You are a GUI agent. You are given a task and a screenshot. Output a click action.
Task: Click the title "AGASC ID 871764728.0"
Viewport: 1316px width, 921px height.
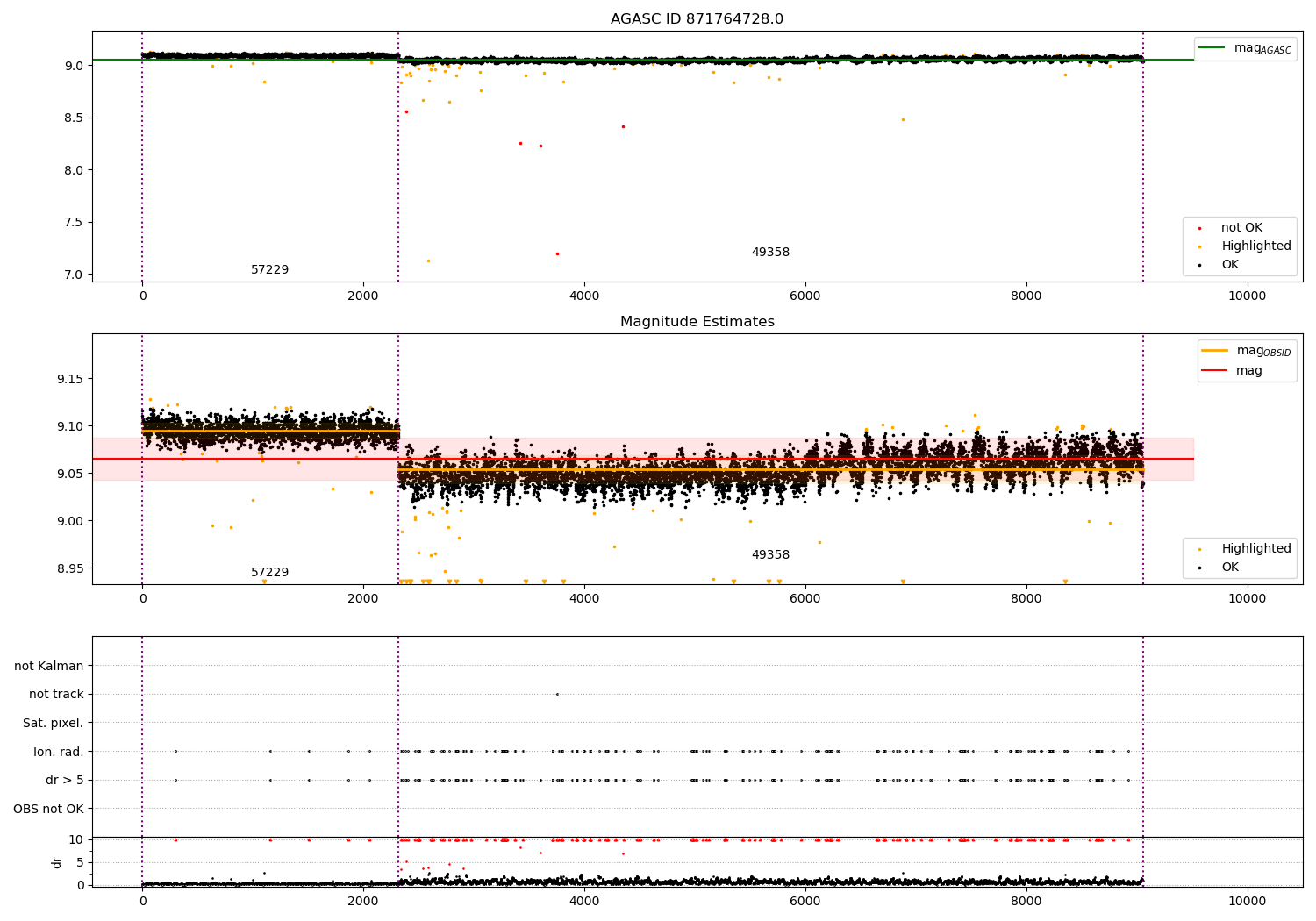coord(697,19)
